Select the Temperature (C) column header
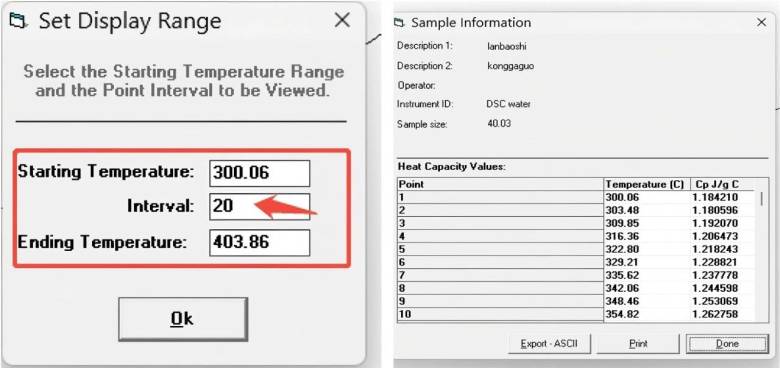 click(647, 184)
